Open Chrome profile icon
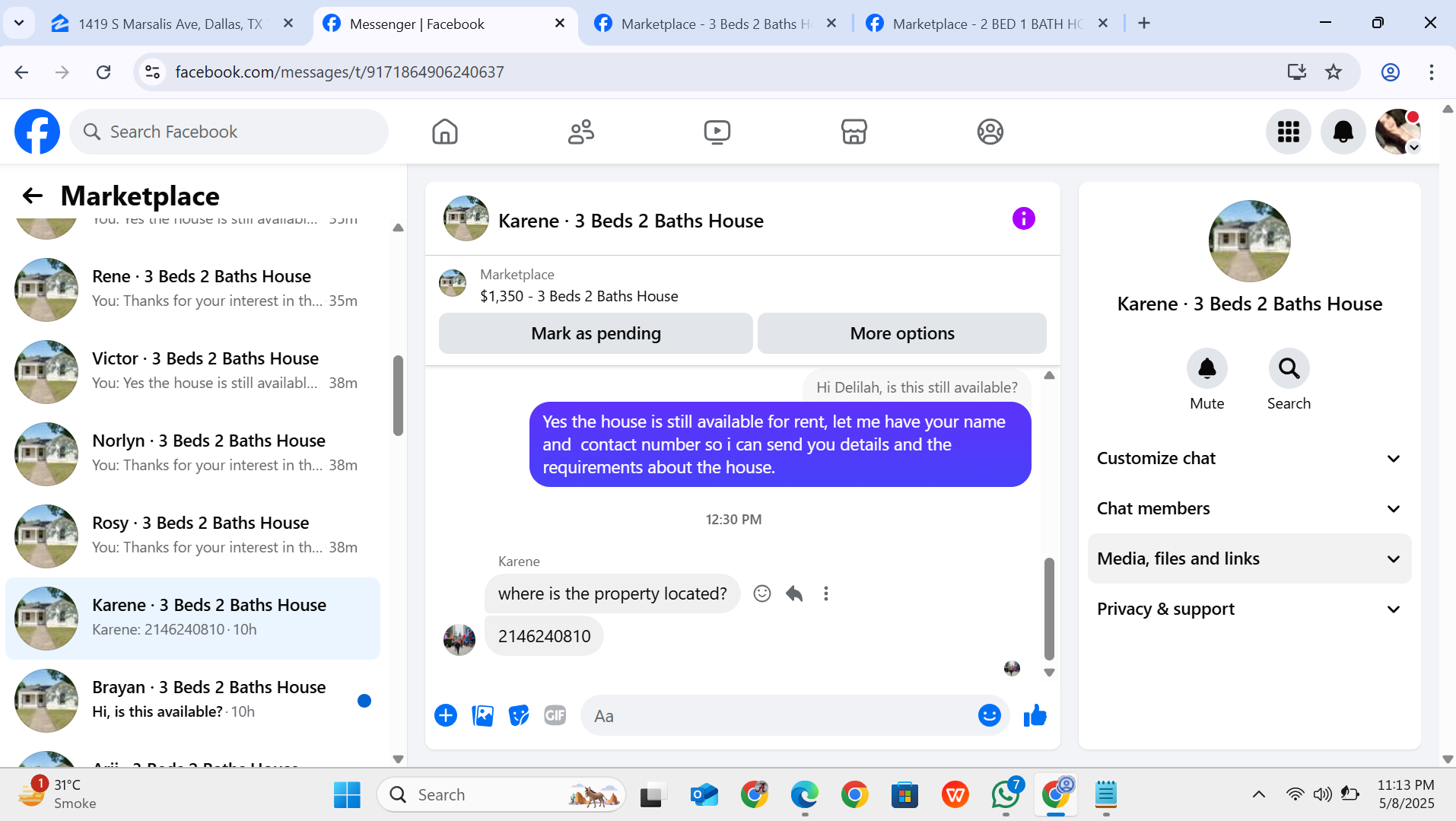Image resolution: width=1456 pixels, height=821 pixels. (1391, 72)
